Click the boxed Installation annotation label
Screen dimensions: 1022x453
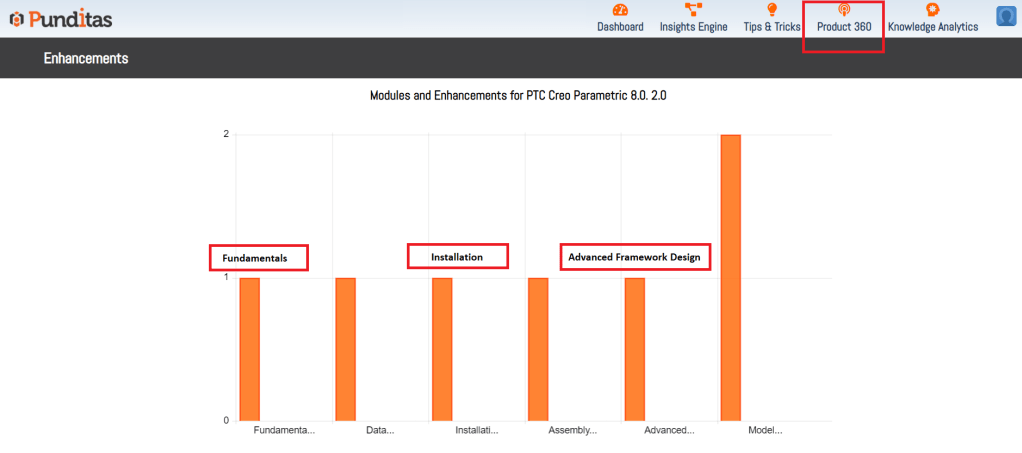point(457,257)
